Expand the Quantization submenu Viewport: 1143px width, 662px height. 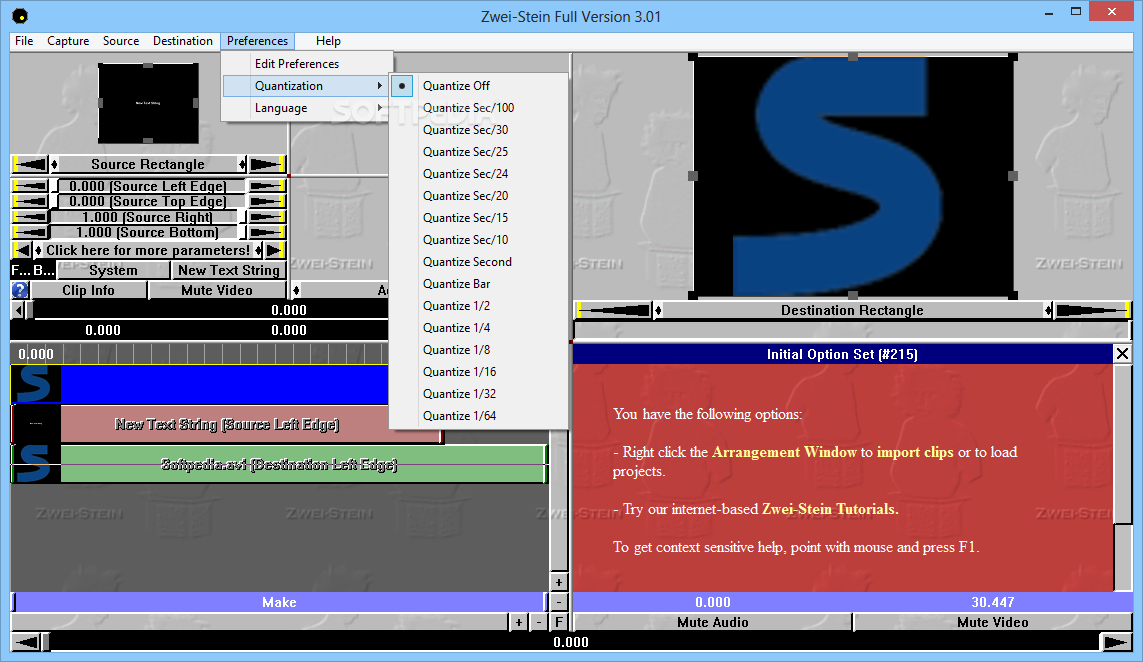[x=306, y=86]
